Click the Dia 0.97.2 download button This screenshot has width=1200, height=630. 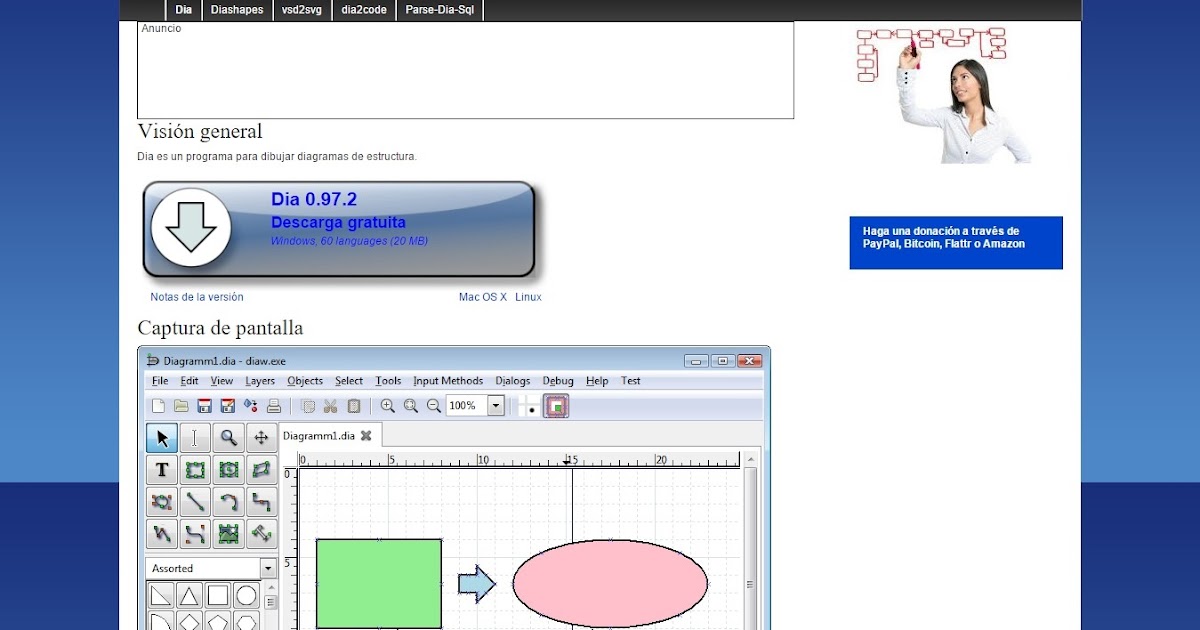[340, 229]
